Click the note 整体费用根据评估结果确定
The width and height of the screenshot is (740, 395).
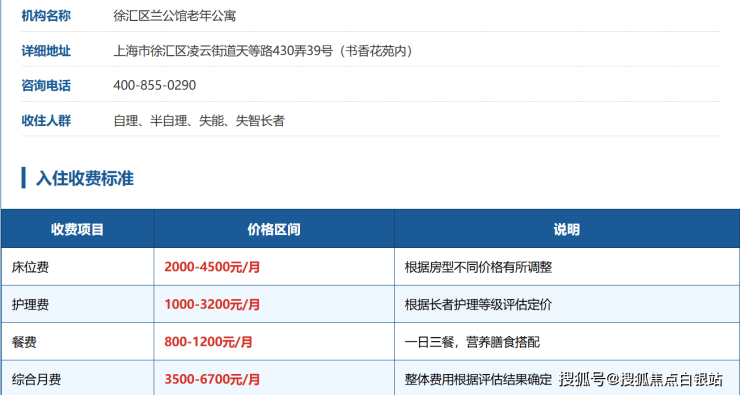click(x=478, y=379)
